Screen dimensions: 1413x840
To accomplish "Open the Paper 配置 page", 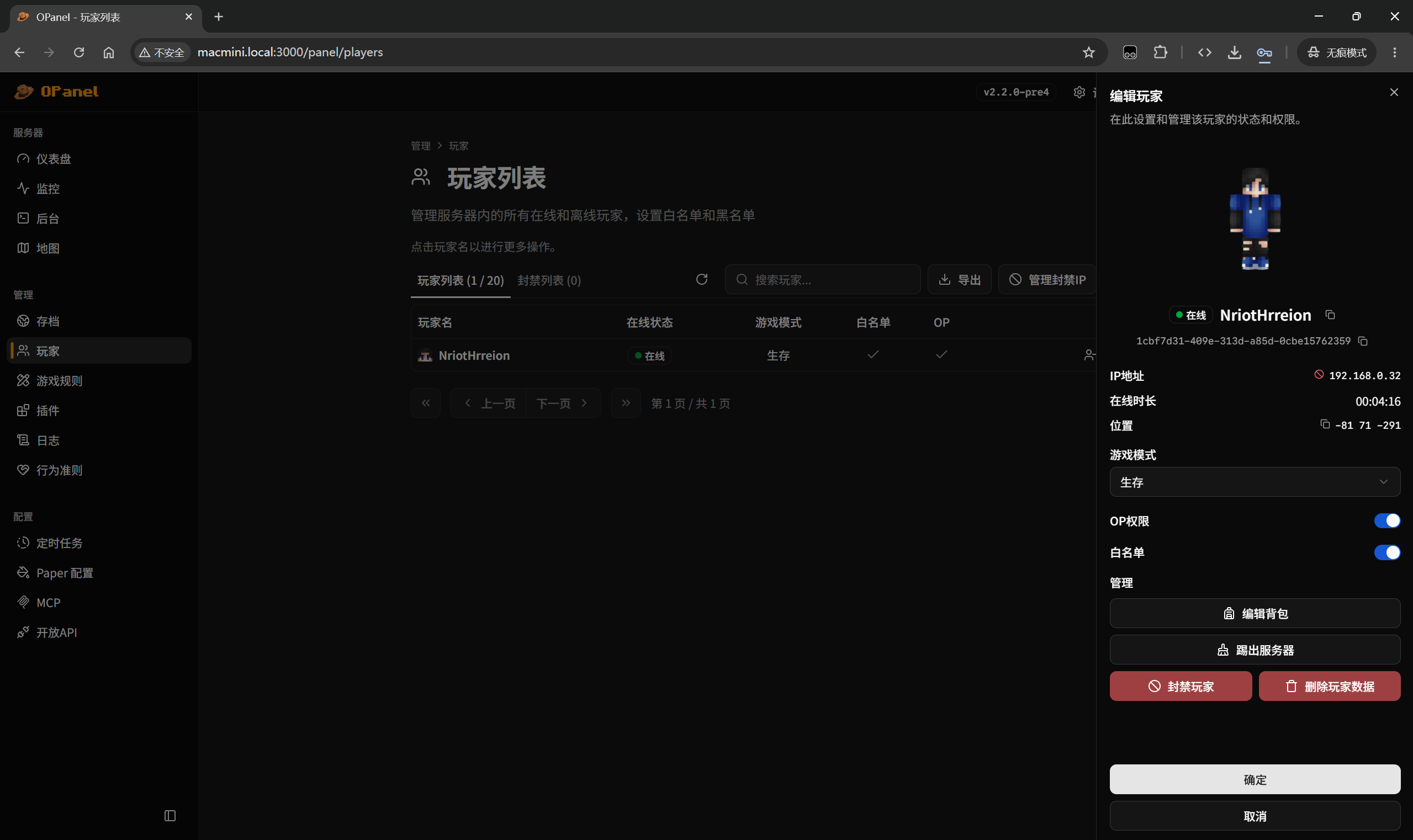I will click(x=99, y=573).
